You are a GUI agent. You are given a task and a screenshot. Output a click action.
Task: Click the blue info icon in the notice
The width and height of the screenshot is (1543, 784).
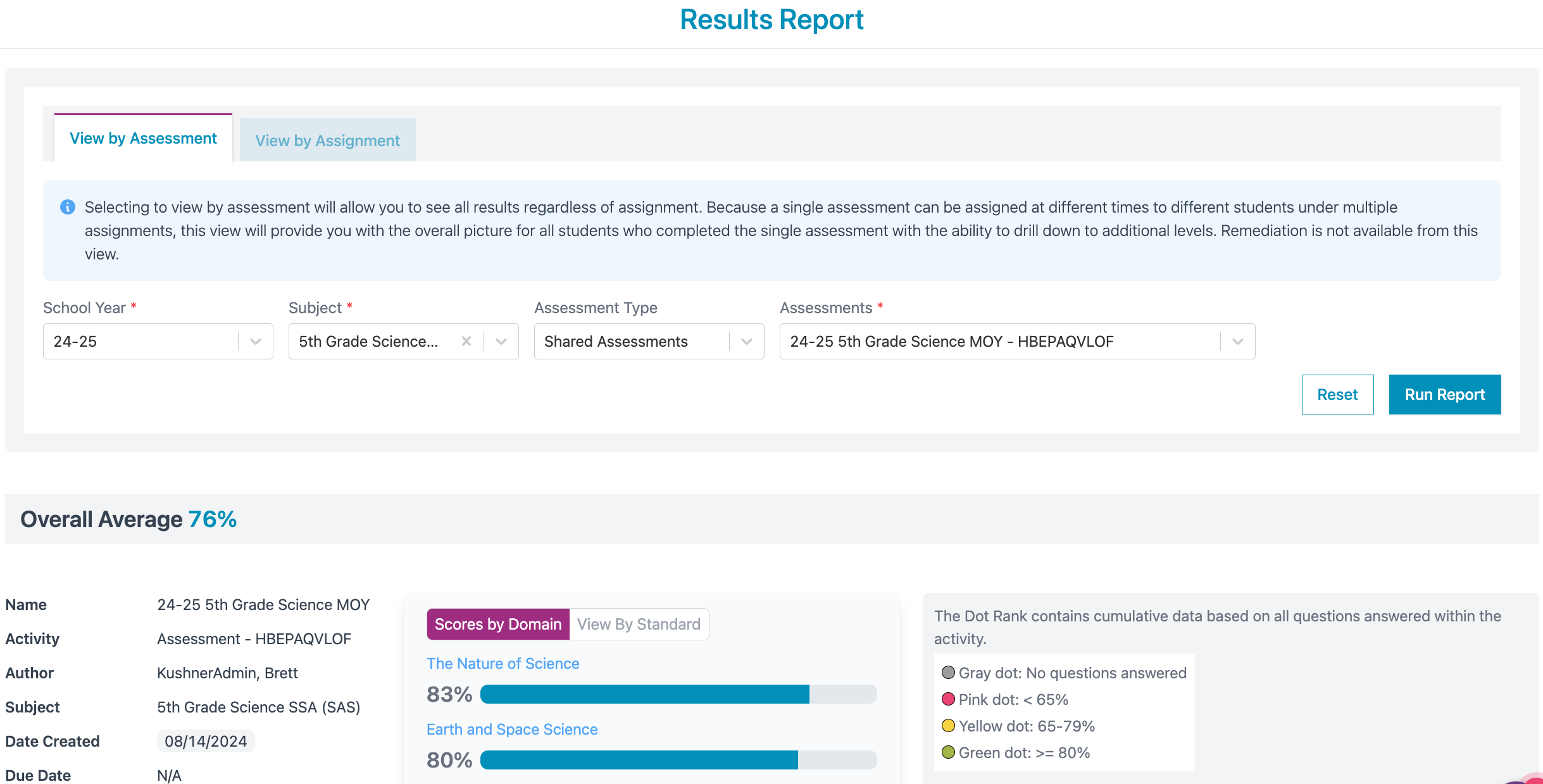[68, 207]
